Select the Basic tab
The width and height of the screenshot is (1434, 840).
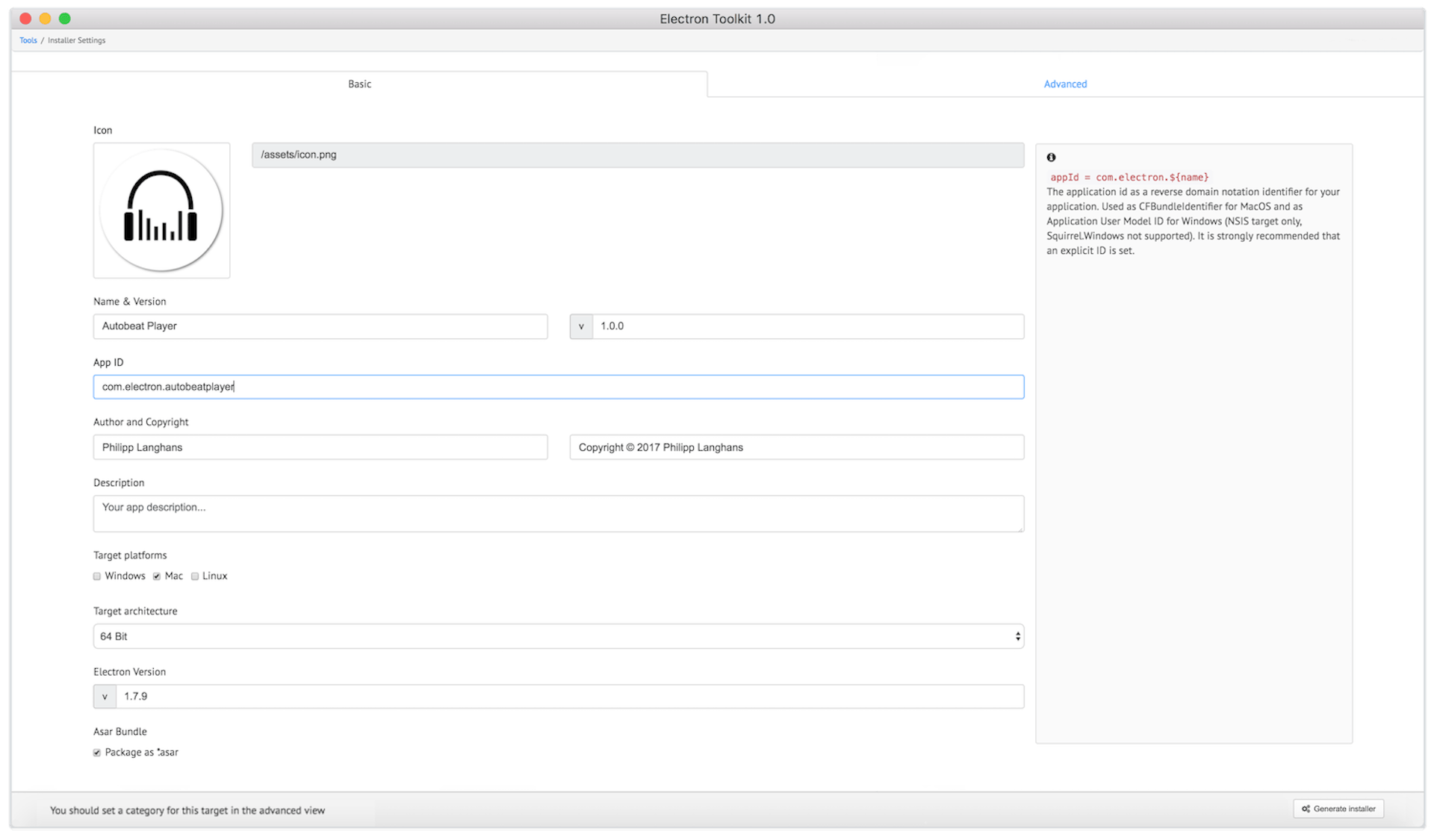[359, 84]
